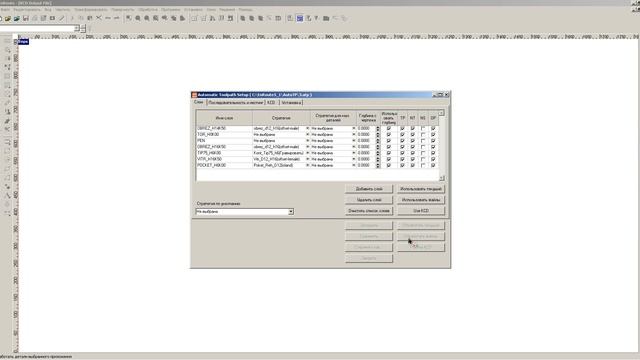Toggle use-depth checkbox for VITR_H16K50 layer
640x360 pixels.
tap(389, 159)
